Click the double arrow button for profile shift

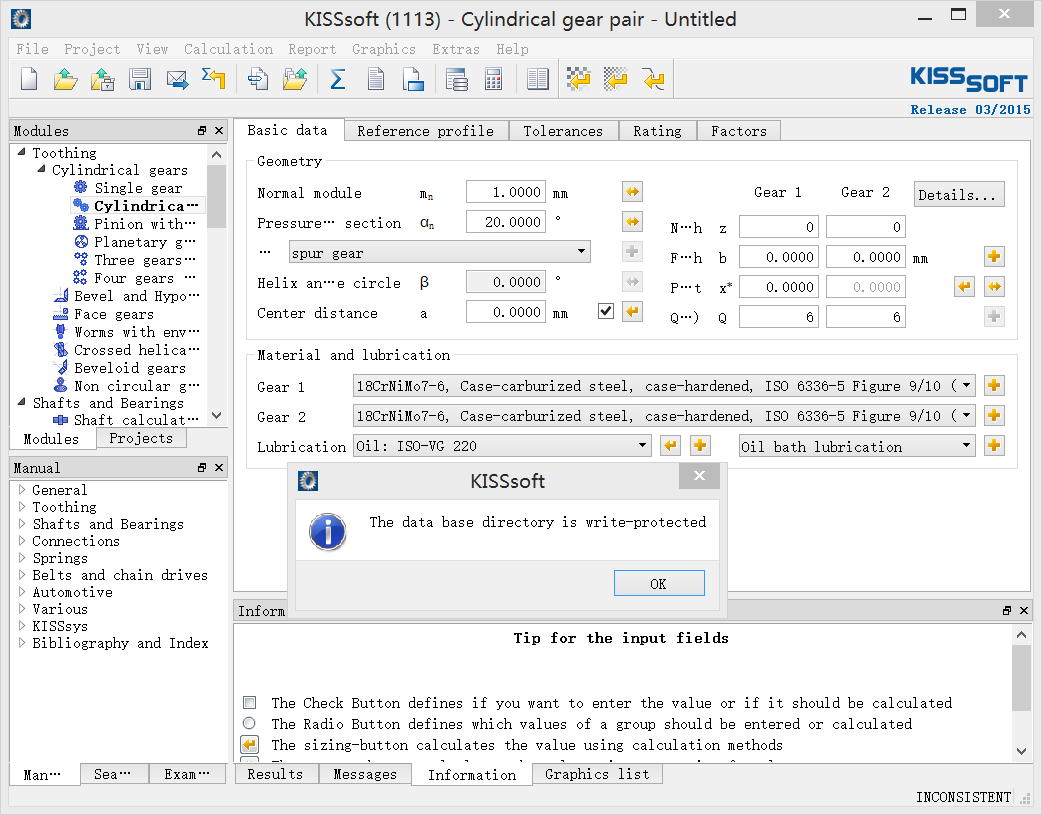tap(994, 287)
